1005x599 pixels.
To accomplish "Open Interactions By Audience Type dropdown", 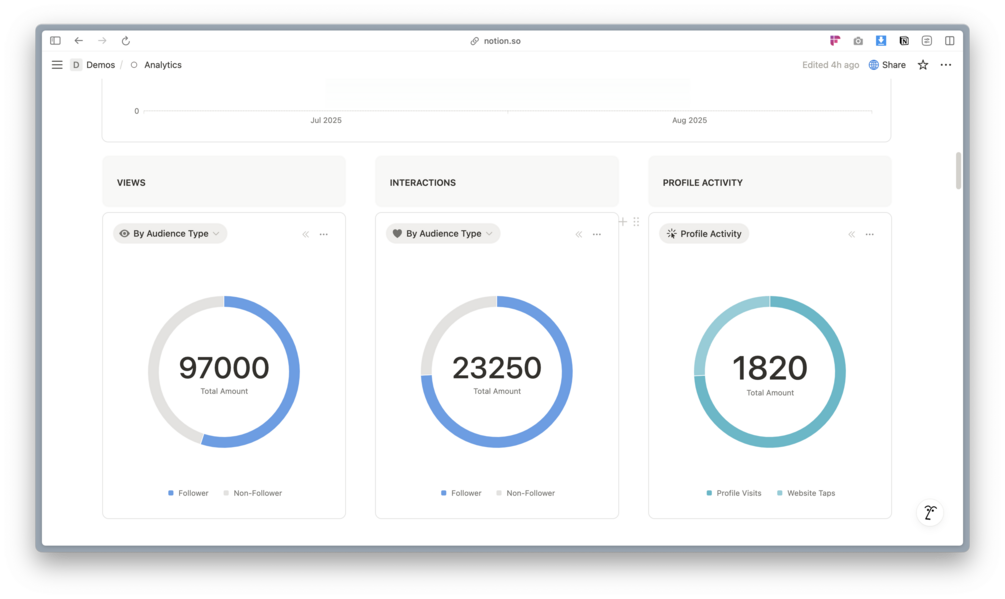I will point(443,234).
